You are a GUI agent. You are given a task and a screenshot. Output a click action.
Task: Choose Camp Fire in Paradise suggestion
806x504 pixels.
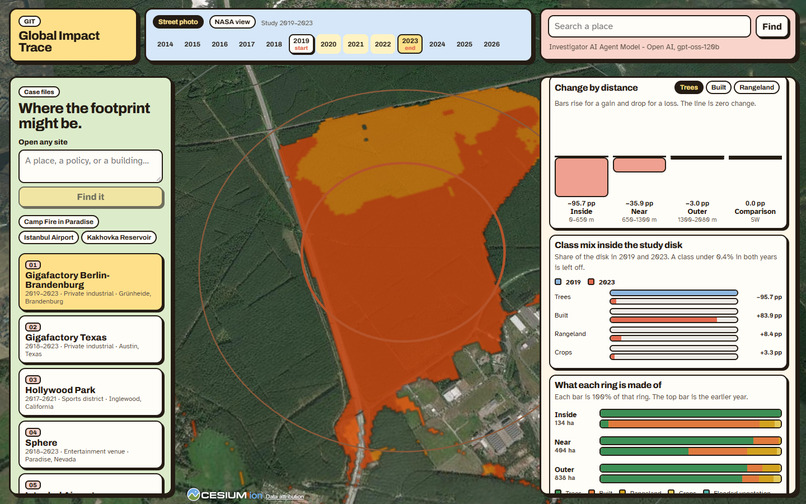[x=59, y=222]
